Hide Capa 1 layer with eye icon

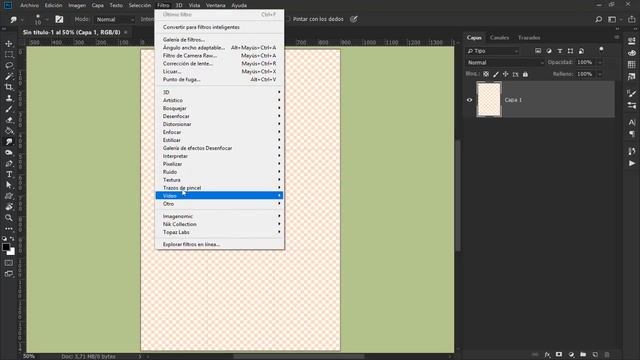pyautogui.click(x=469, y=100)
